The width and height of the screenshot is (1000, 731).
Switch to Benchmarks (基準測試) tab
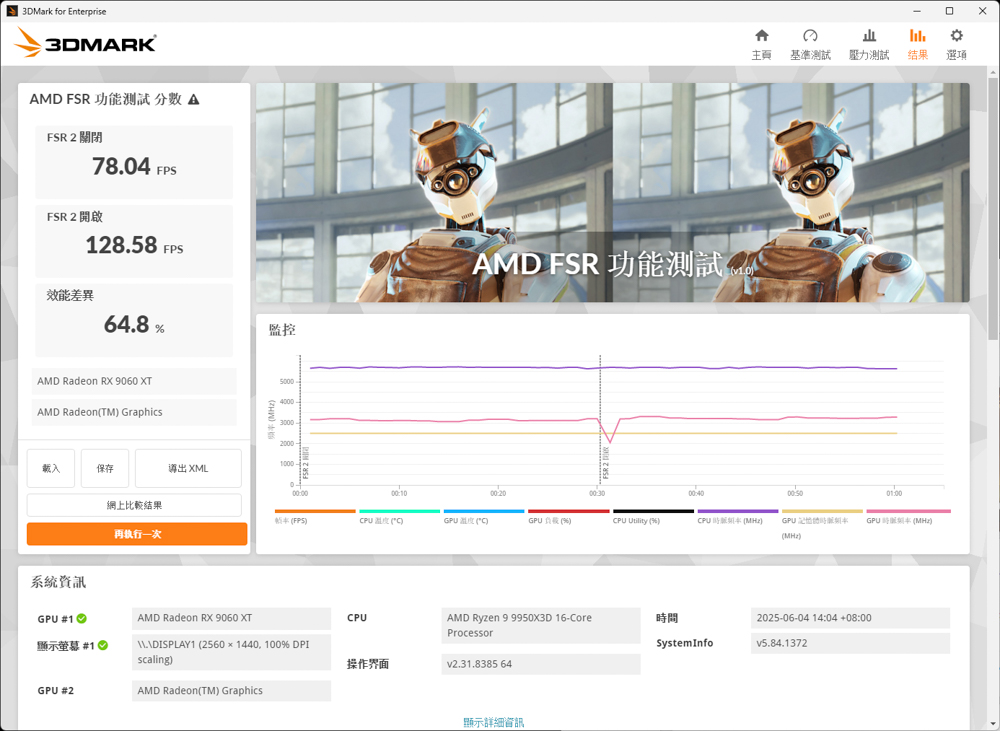tap(810, 45)
